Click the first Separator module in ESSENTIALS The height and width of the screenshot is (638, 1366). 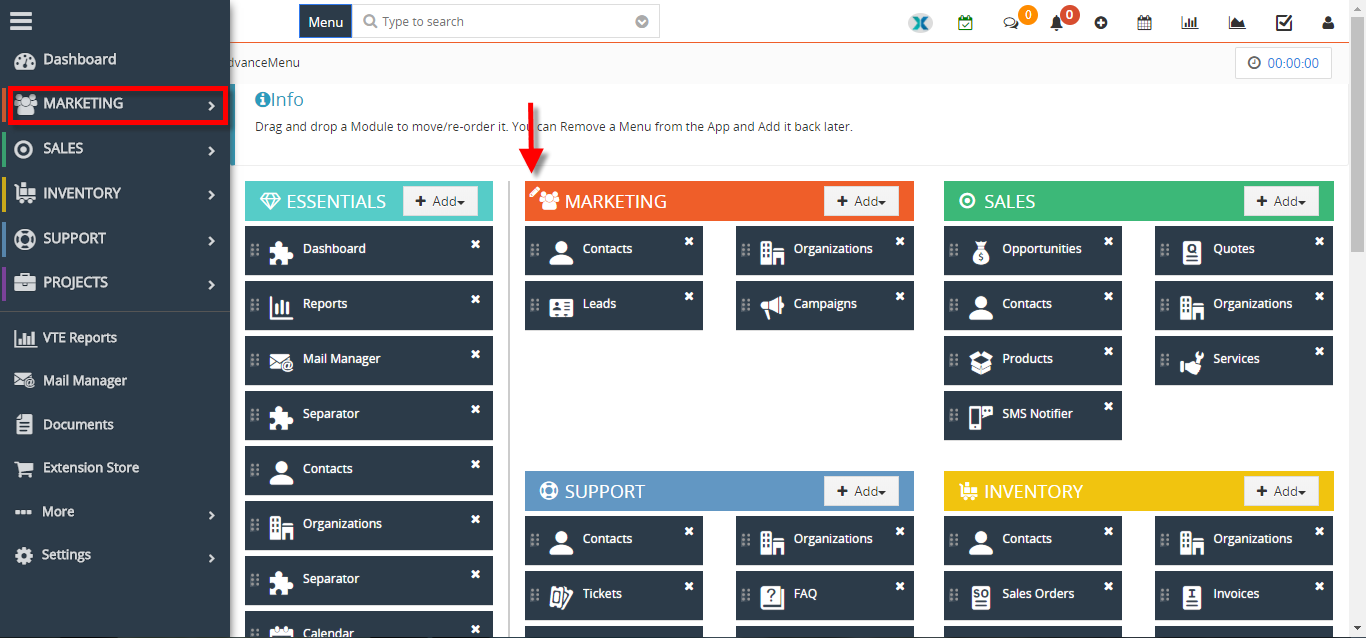coord(369,415)
